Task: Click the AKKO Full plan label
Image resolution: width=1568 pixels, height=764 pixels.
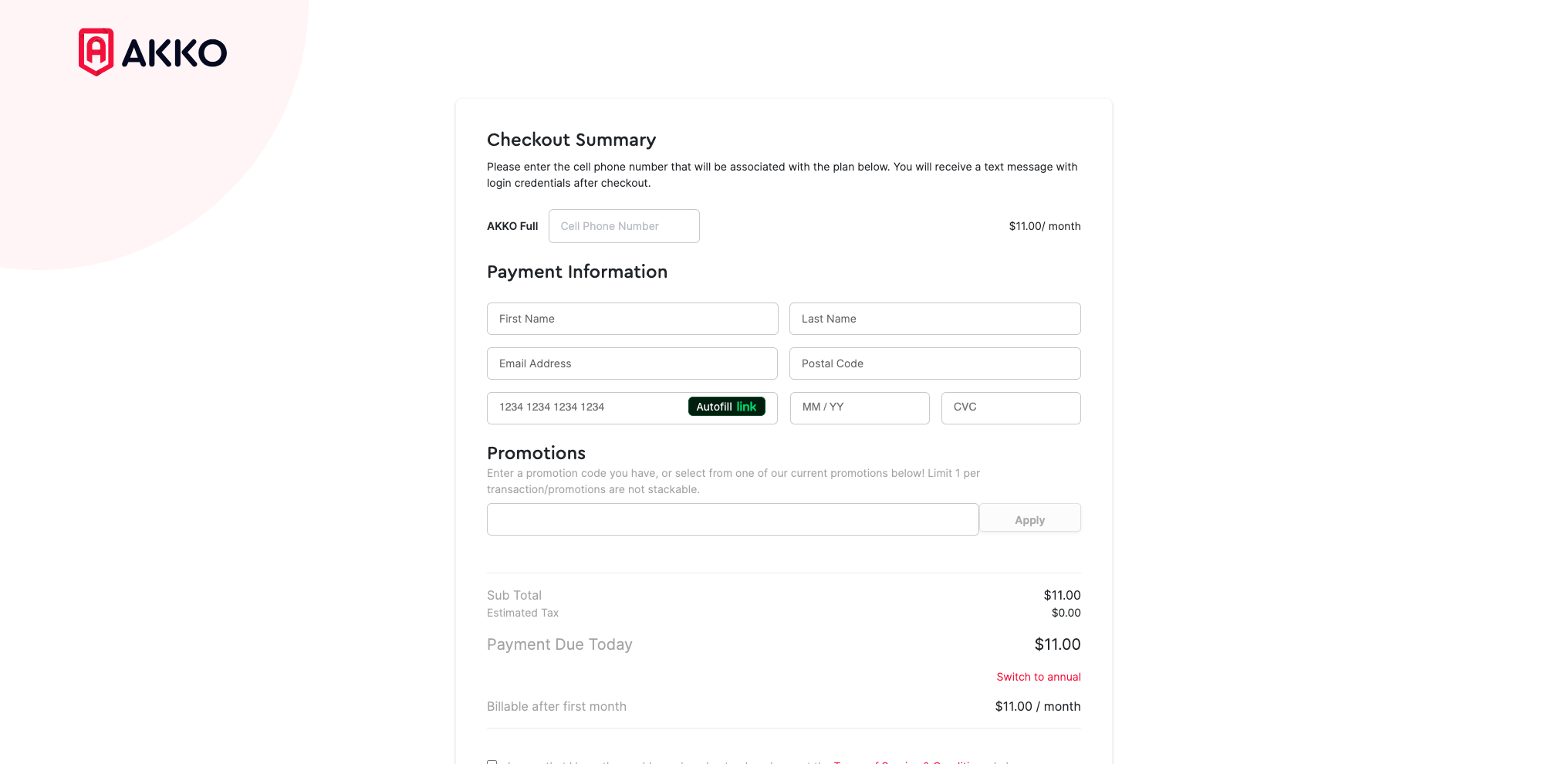Action: (x=512, y=226)
